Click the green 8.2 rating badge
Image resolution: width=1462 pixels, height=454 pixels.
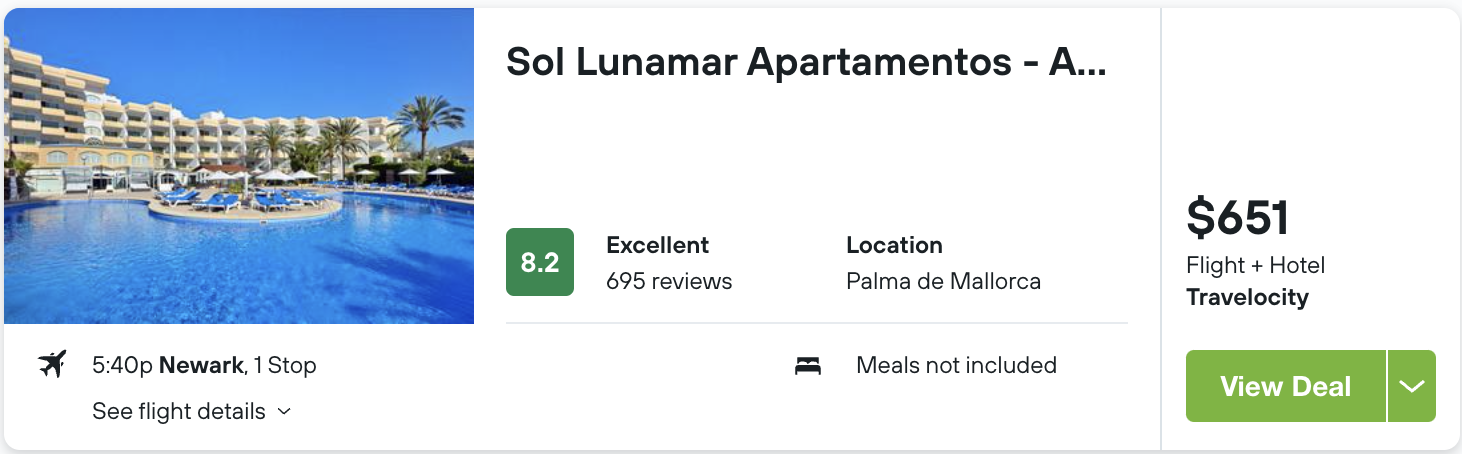(x=540, y=263)
